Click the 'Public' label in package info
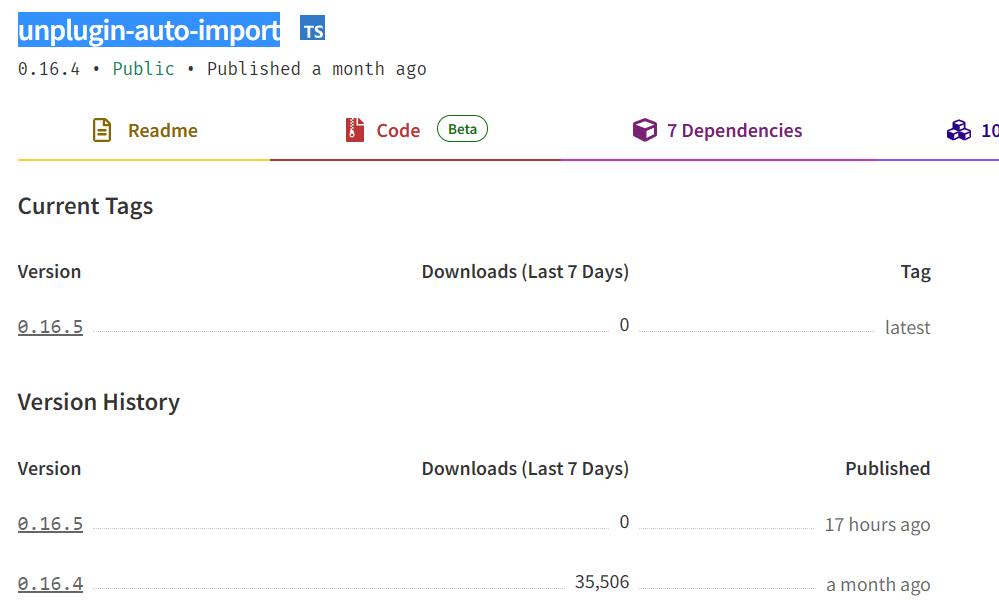Screen dimensions: 999x601 (x=143, y=69)
